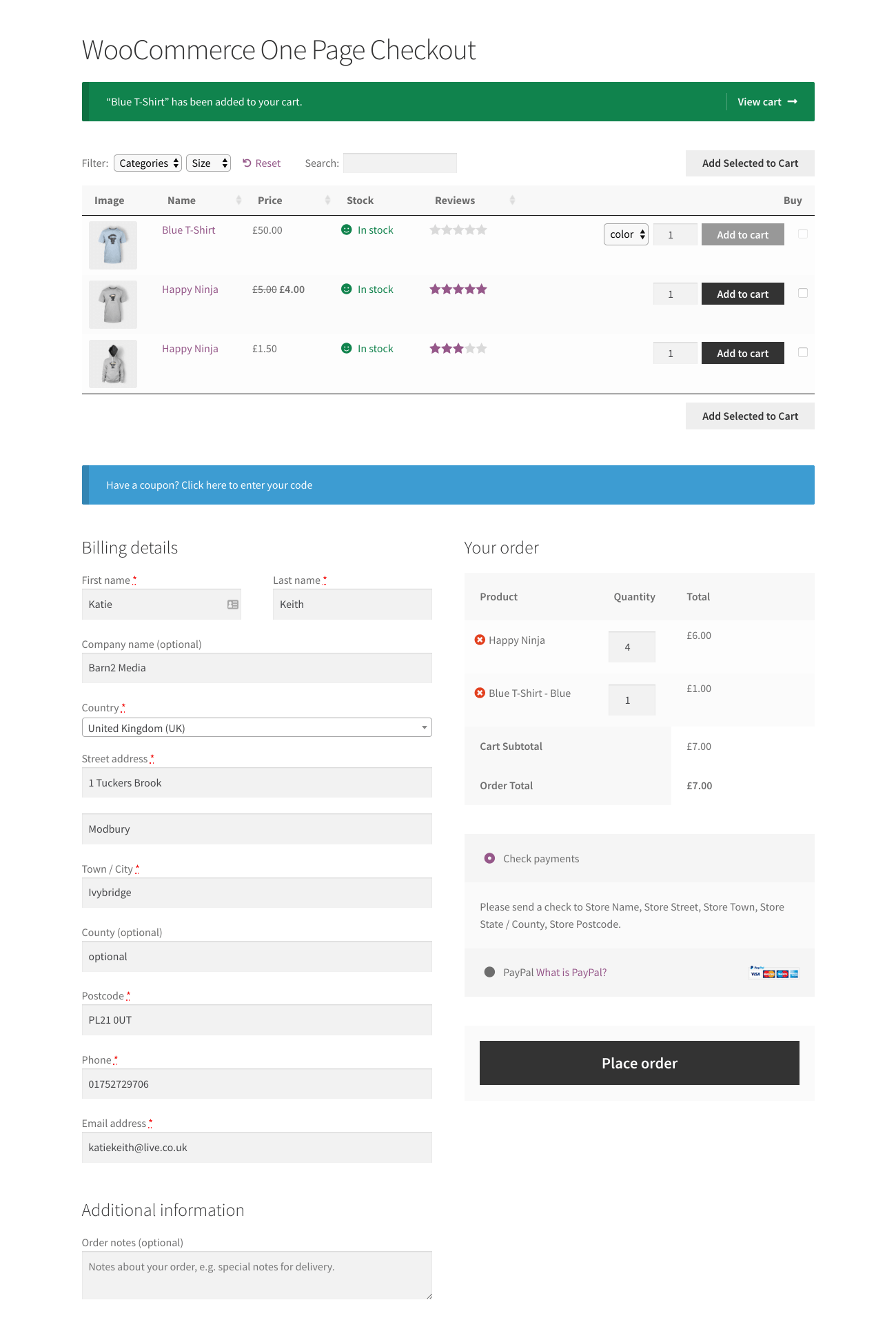896x1340 pixels.
Task: Sort table by Name column arrows
Action: coord(238,200)
